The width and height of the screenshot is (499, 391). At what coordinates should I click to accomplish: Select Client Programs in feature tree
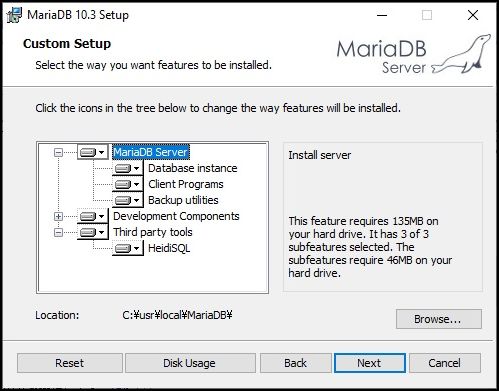(x=186, y=184)
